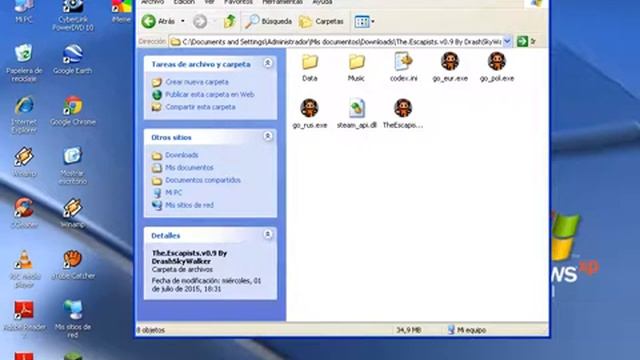Open Mis sitios de red desktop icon

point(72,320)
